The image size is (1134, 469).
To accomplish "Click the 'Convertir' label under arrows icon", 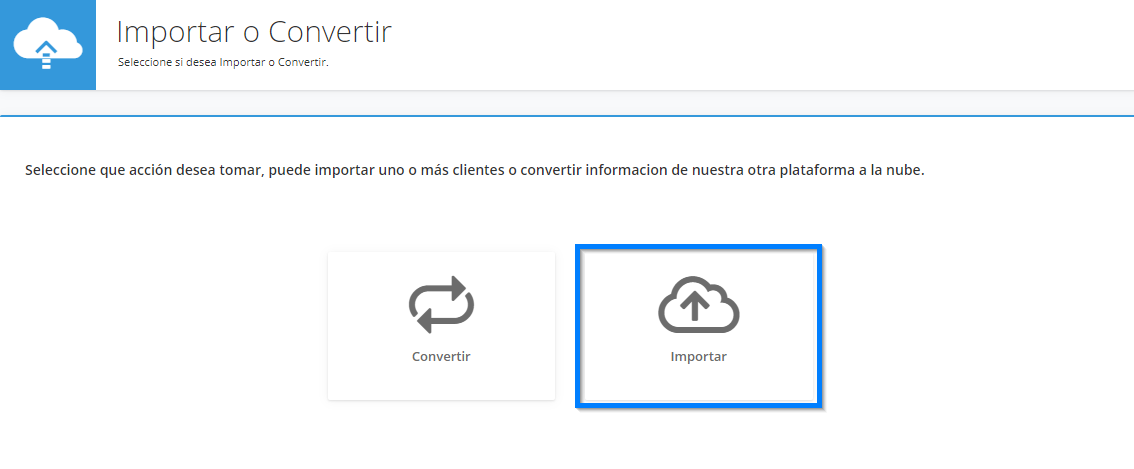I will [441, 357].
